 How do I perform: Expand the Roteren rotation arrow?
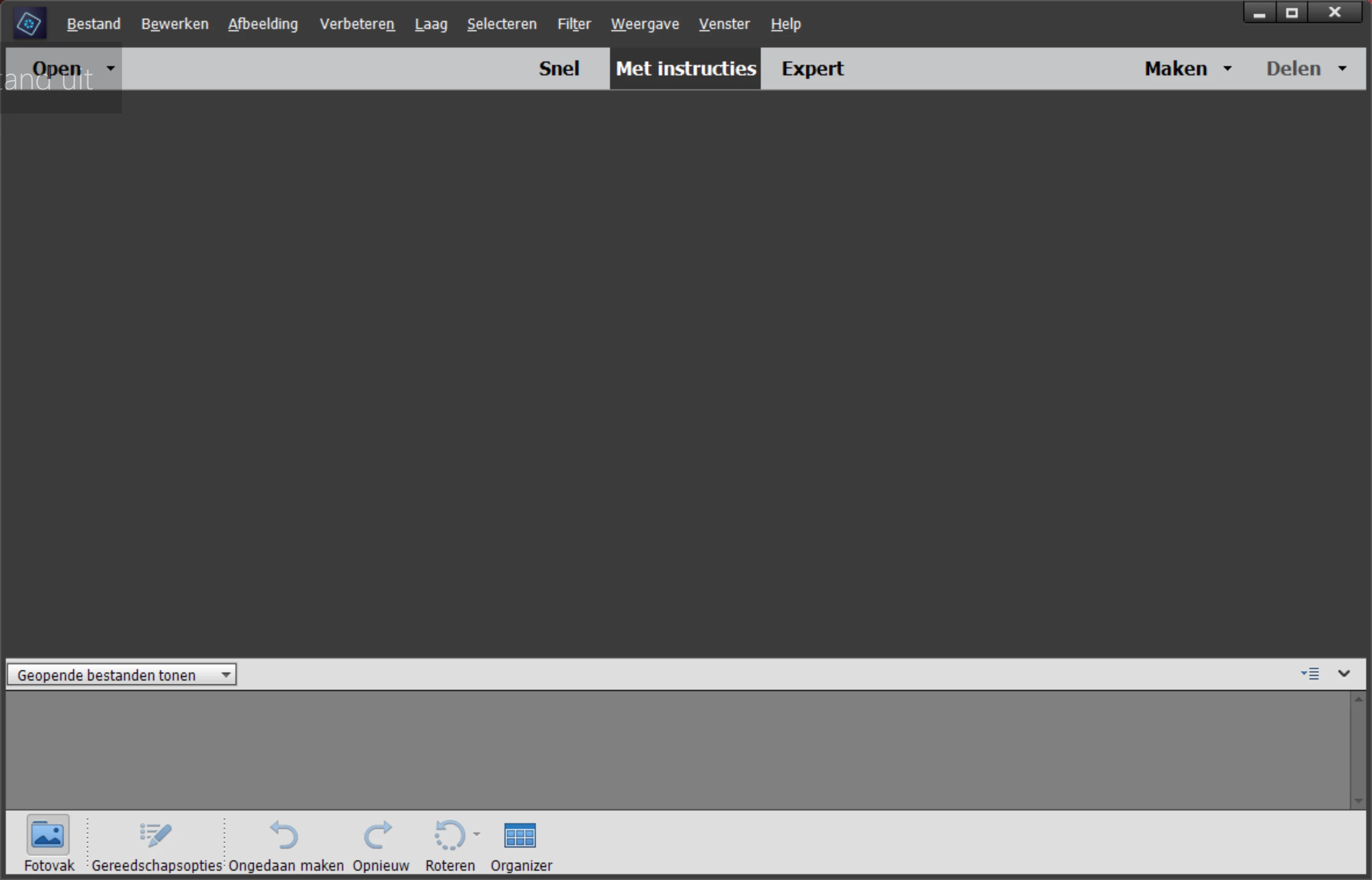(477, 834)
